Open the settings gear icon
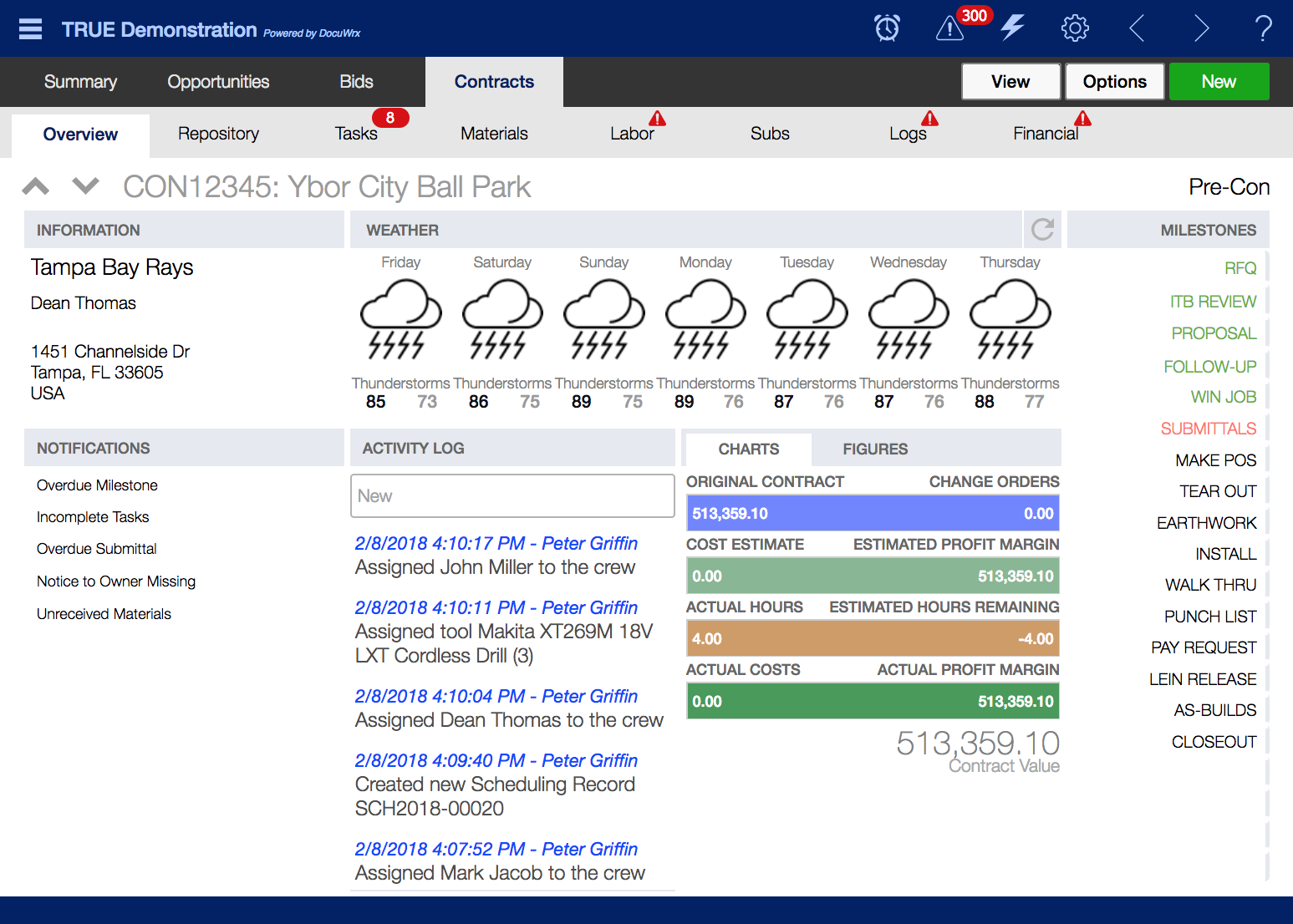This screenshot has width=1293, height=924. (1075, 28)
